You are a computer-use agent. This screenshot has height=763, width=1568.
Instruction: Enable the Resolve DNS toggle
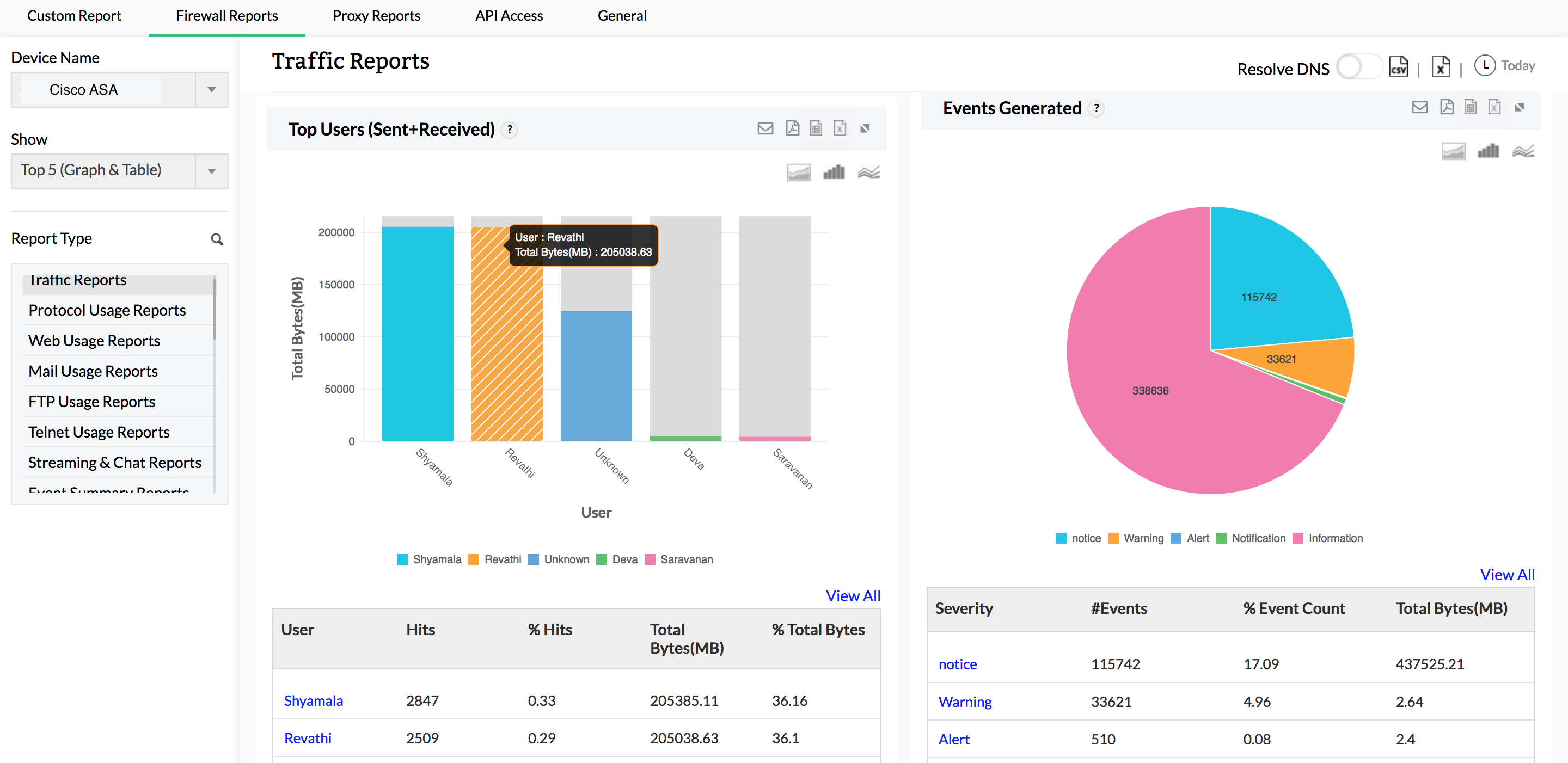(x=1359, y=67)
